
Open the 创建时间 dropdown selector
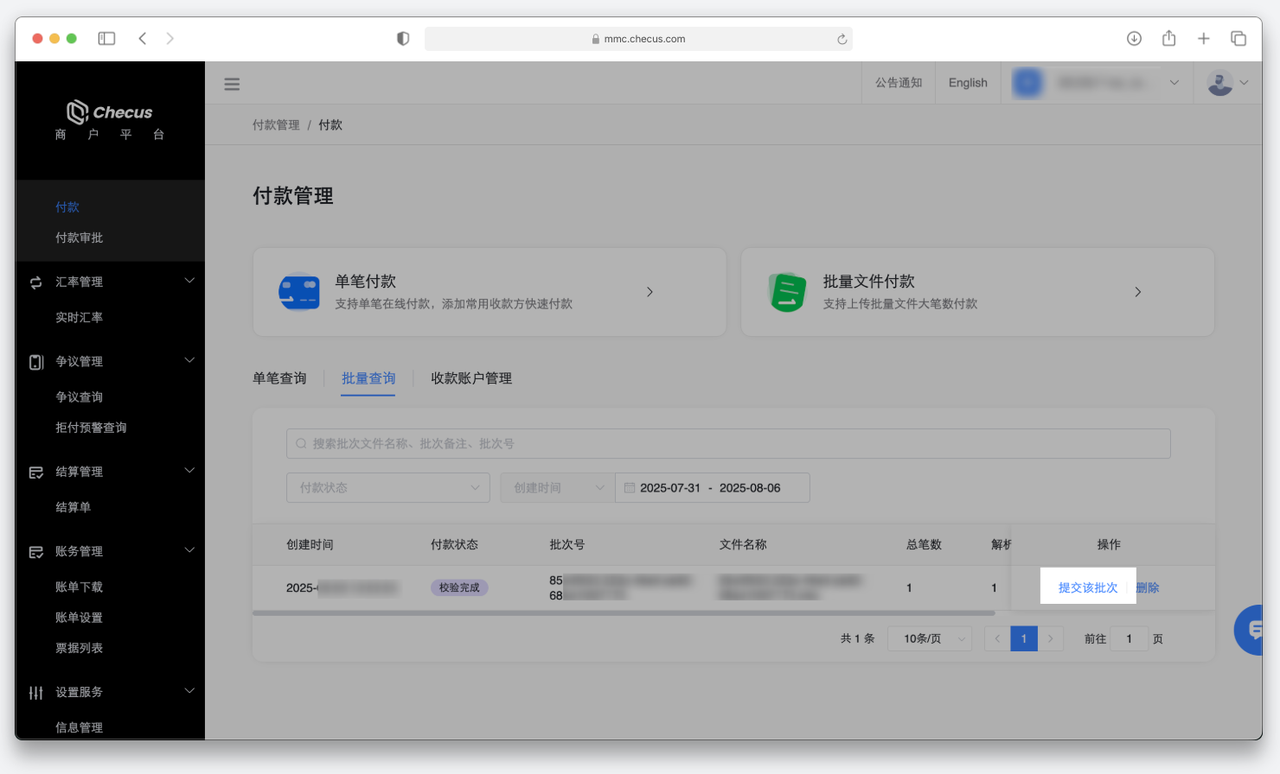point(557,488)
